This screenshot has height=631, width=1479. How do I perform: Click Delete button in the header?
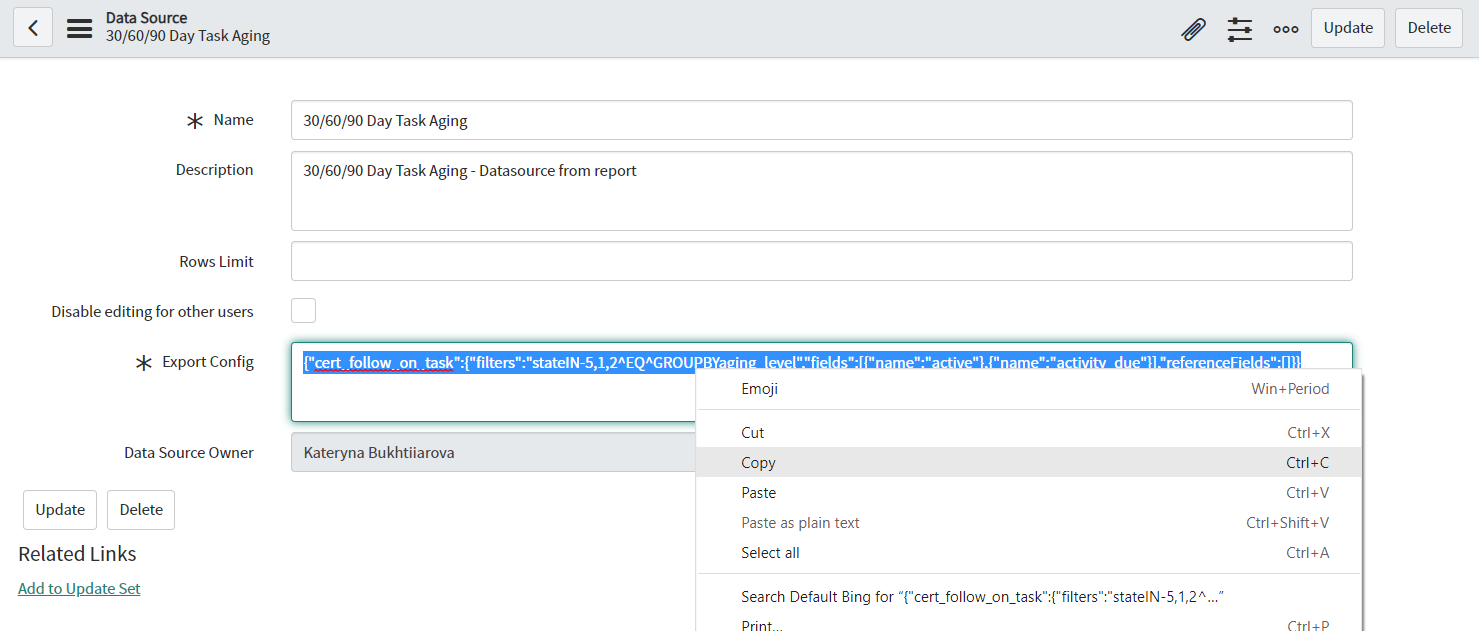click(1428, 28)
